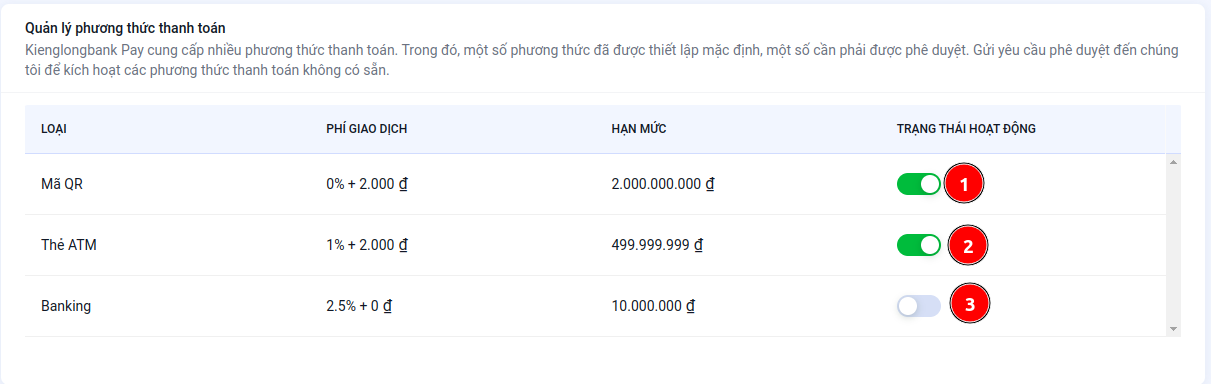
Task: Click the PHÍ GIAO DỊCH column header
Action: tap(367, 129)
